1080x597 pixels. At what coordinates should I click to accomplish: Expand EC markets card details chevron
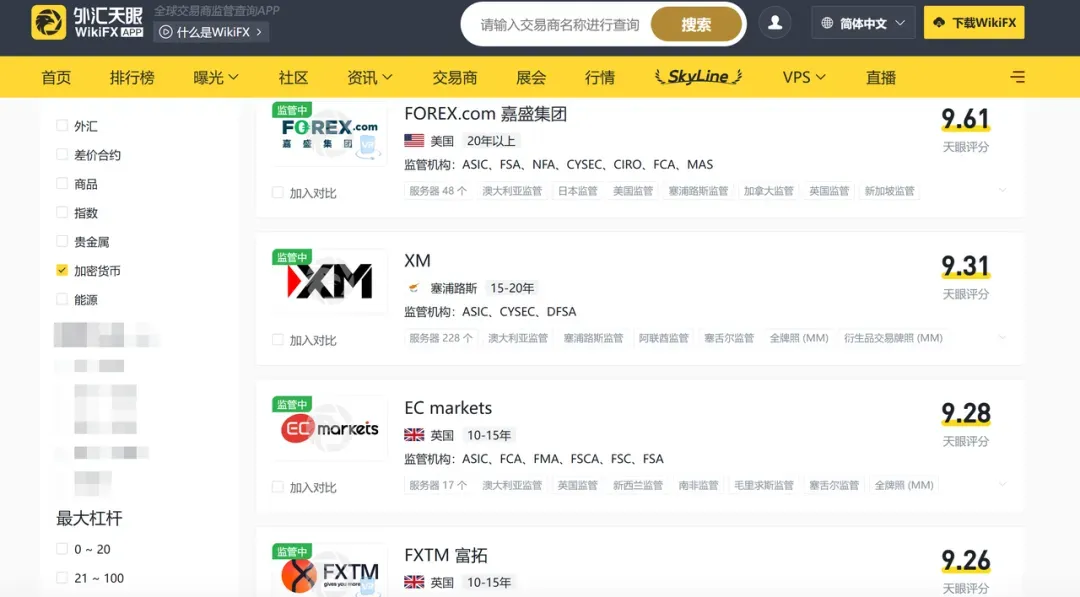[1002, 485]
